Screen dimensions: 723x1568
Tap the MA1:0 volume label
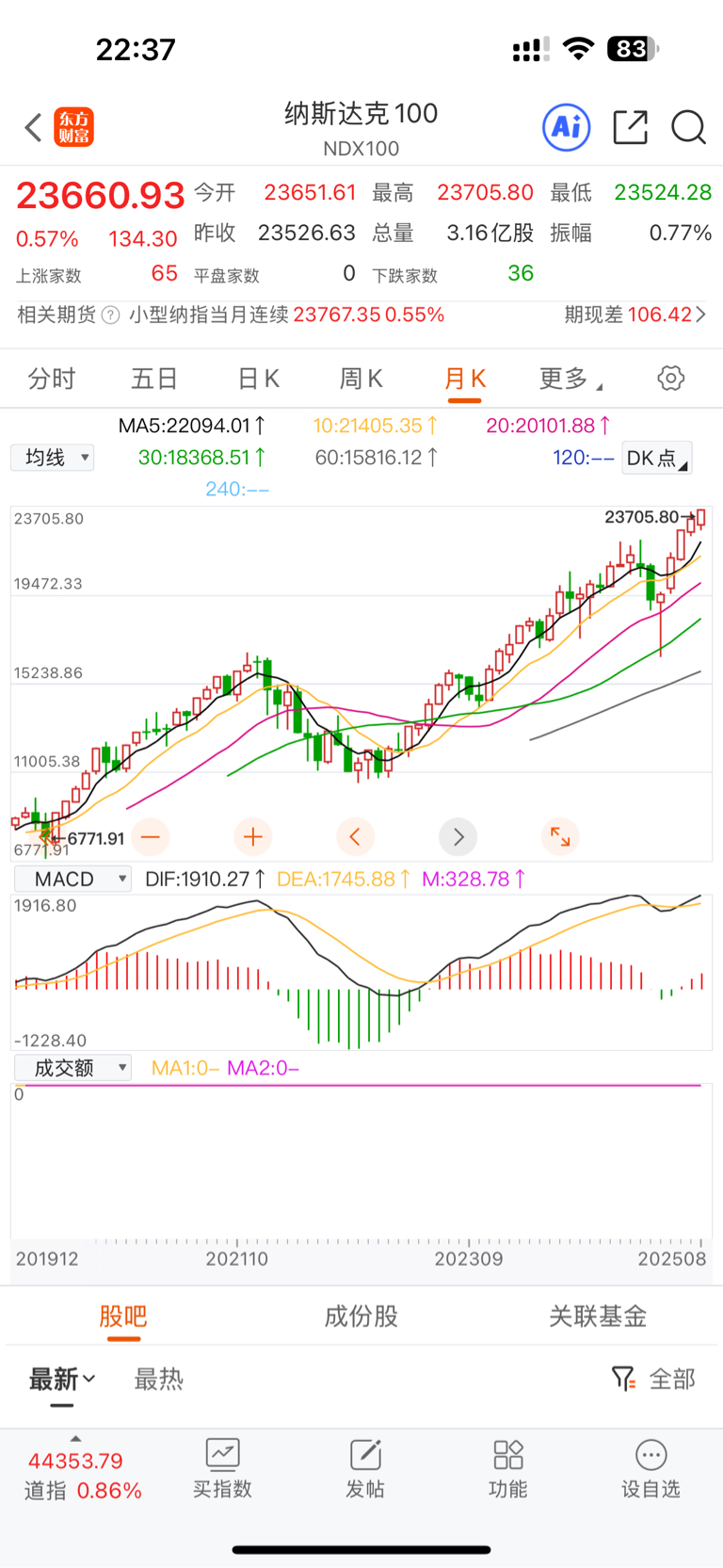click(x=185, y=1068)
